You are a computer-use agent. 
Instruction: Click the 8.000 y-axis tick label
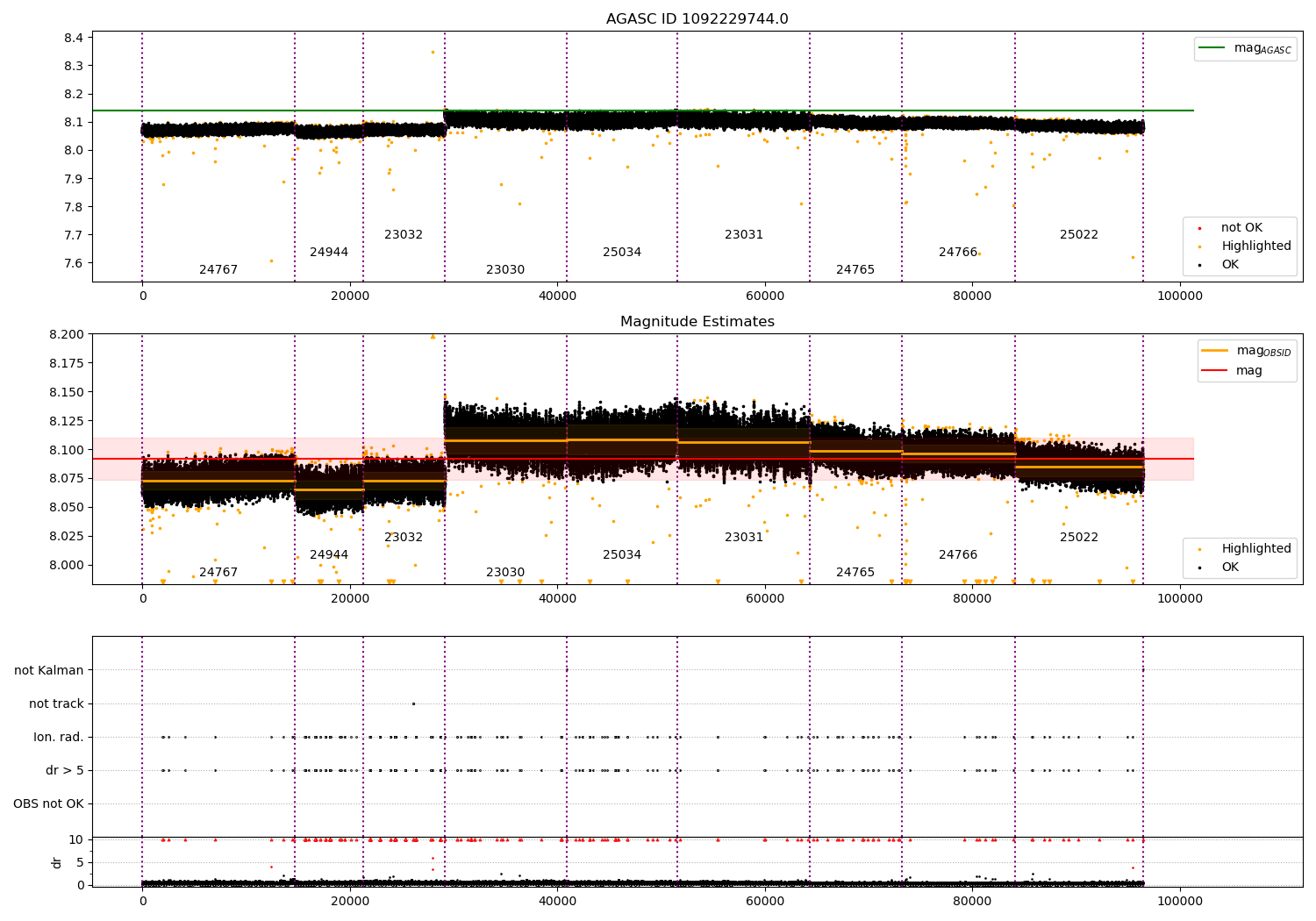coord(67,565)
